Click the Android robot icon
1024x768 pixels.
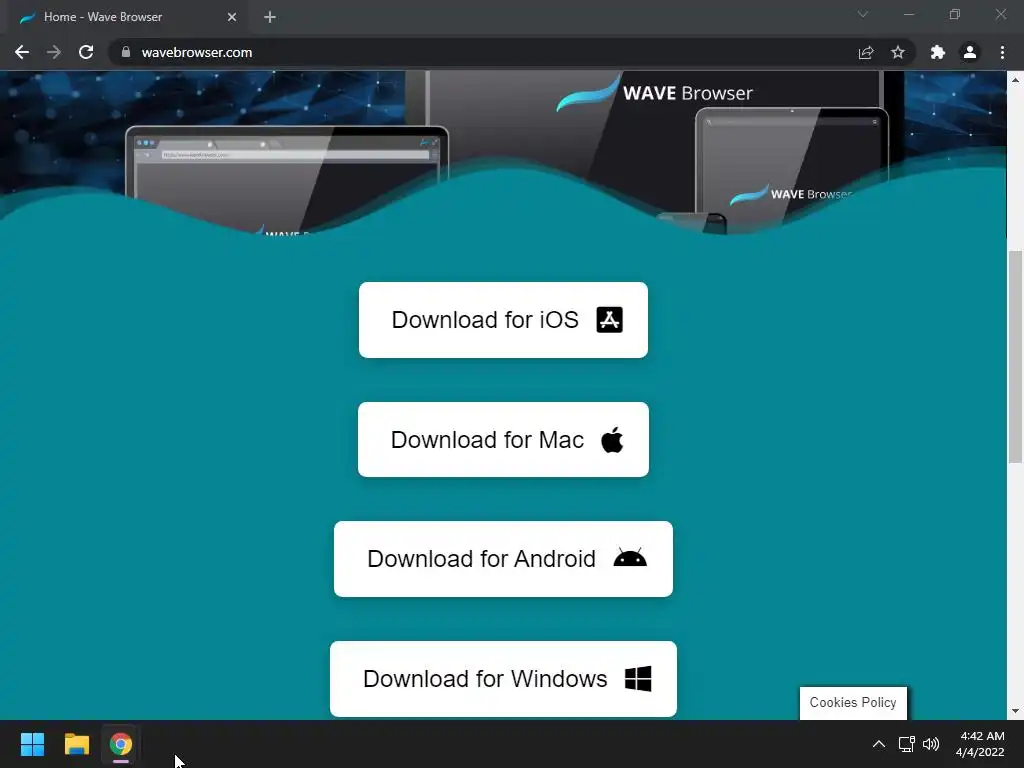tap(630, 557)
